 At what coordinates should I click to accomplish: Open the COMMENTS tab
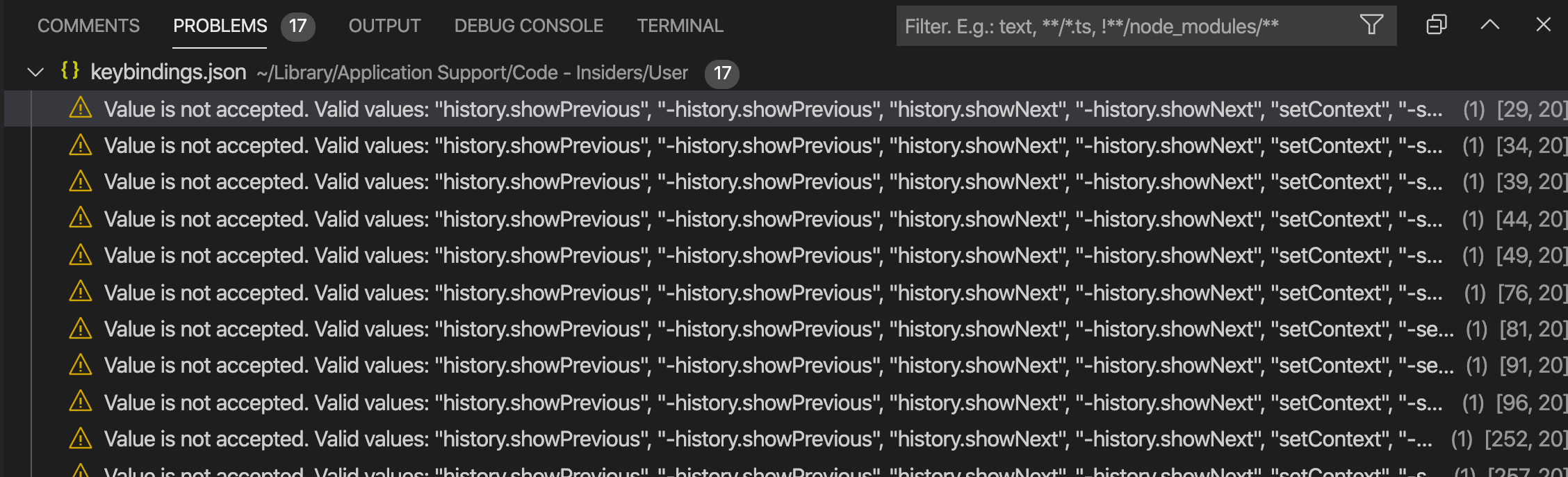click(x=88, y=25)
